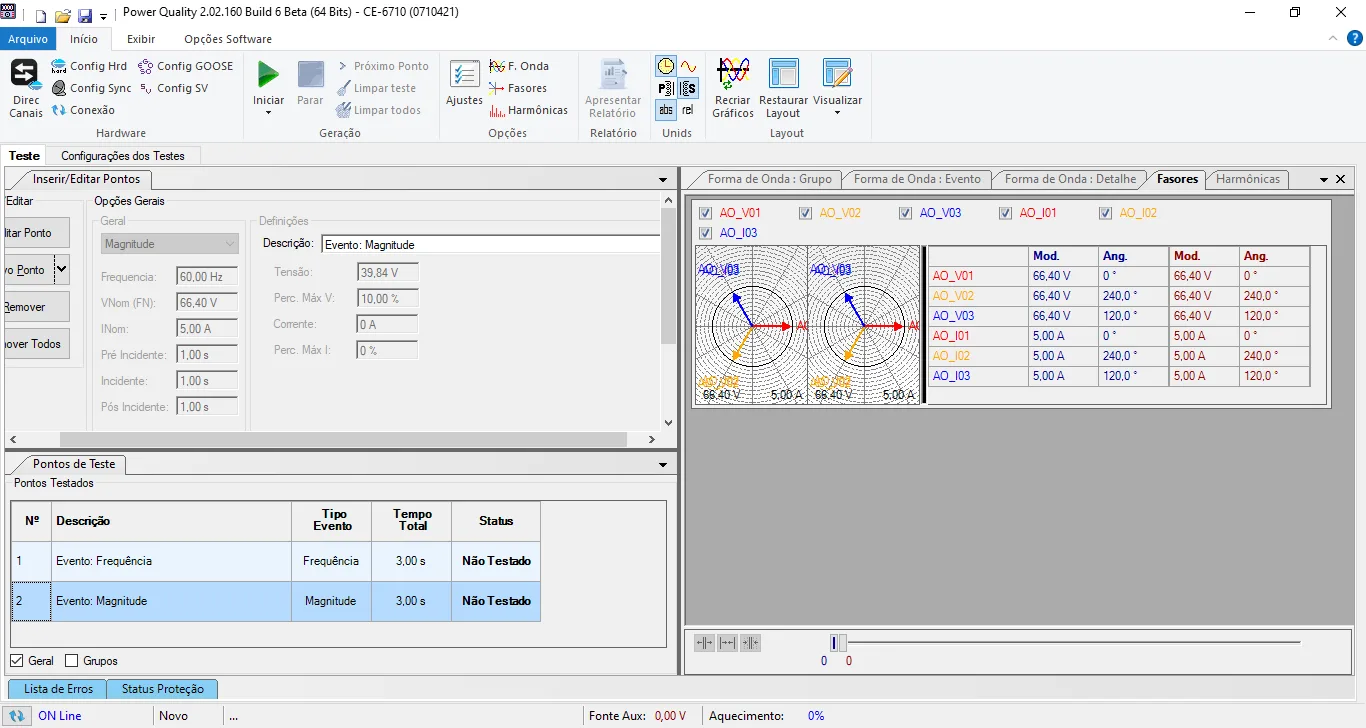Uncheck the AO_I02 channel checkbox

(1106, 213)
